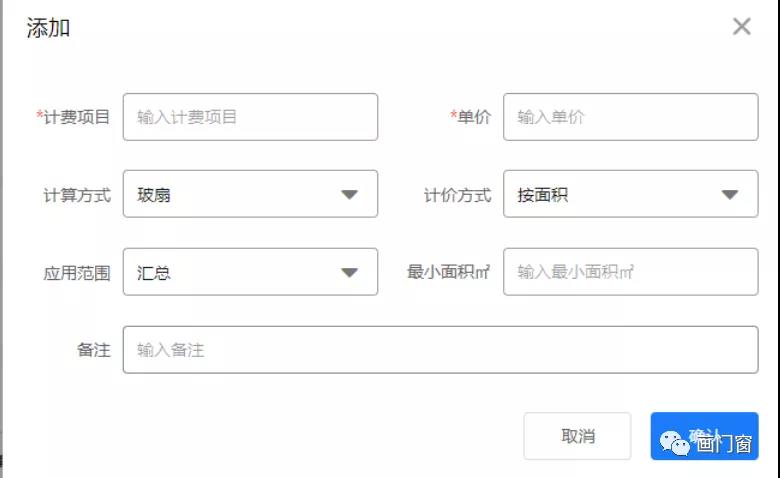Click the 单价 field label

474,117
